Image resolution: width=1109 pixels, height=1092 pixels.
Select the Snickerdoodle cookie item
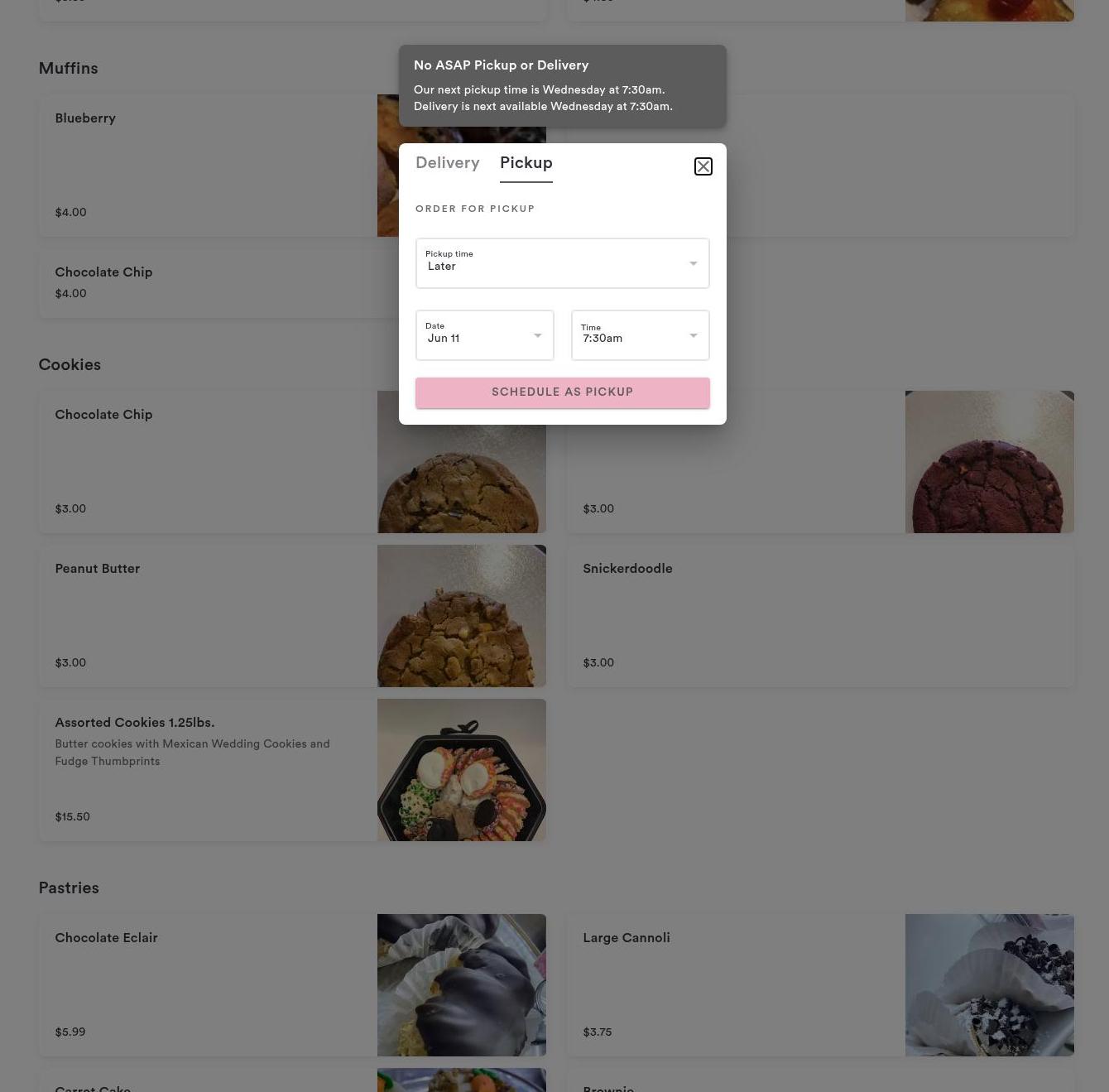(x=819, y=616)
